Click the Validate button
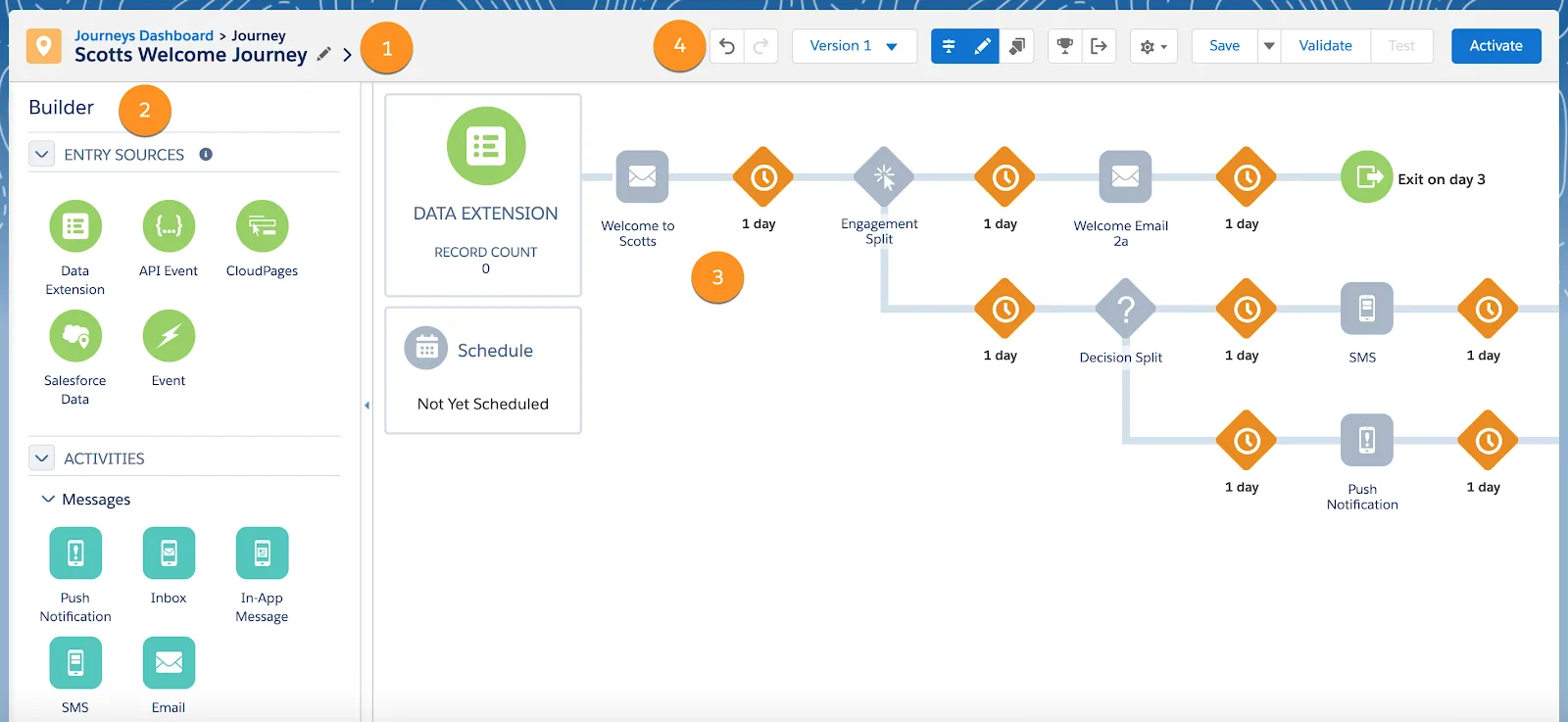Viewport: 1568px width, 722px height. tap(1325, 46)
